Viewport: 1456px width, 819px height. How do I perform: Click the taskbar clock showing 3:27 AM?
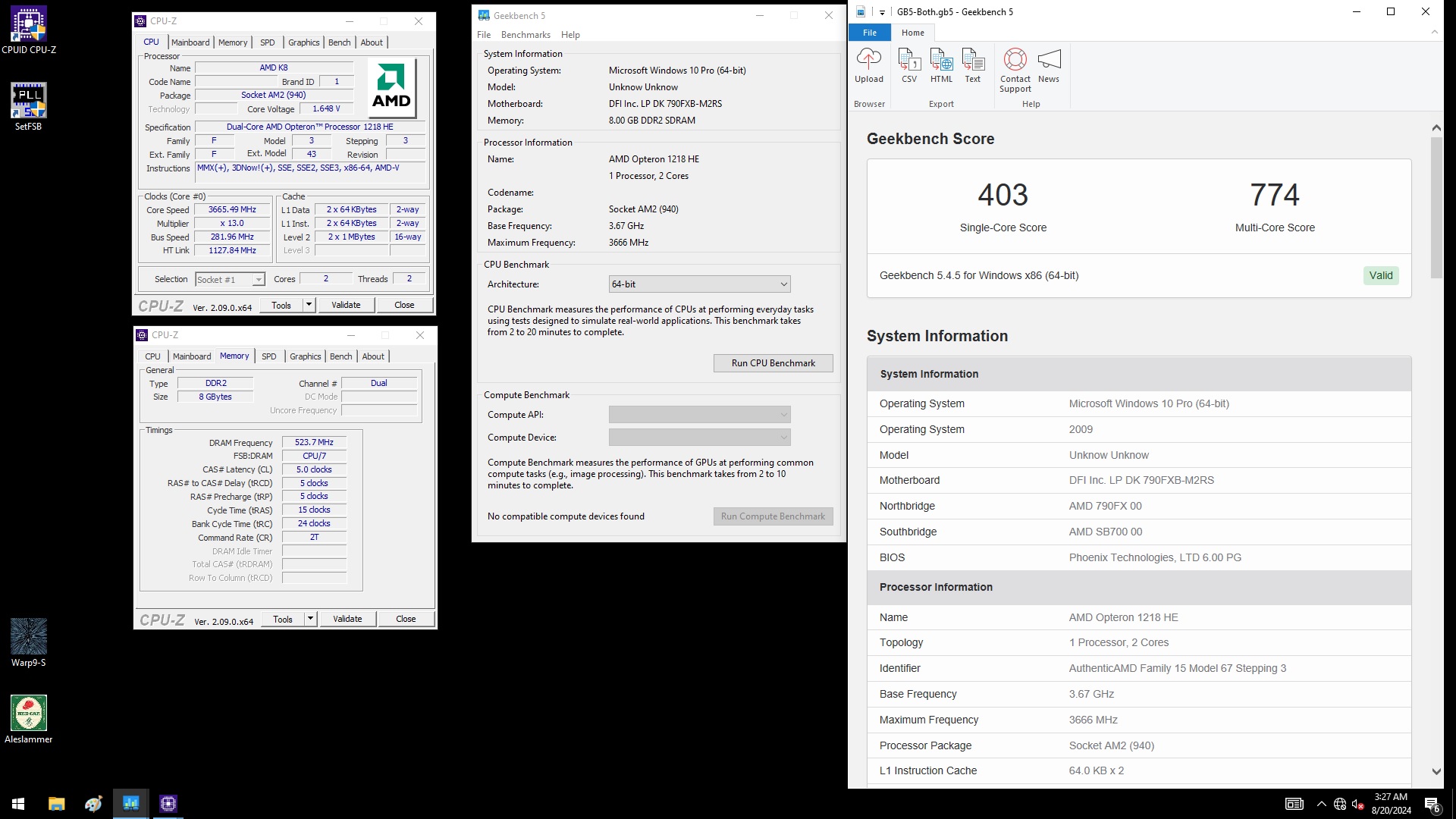(x=1391, y=804)
